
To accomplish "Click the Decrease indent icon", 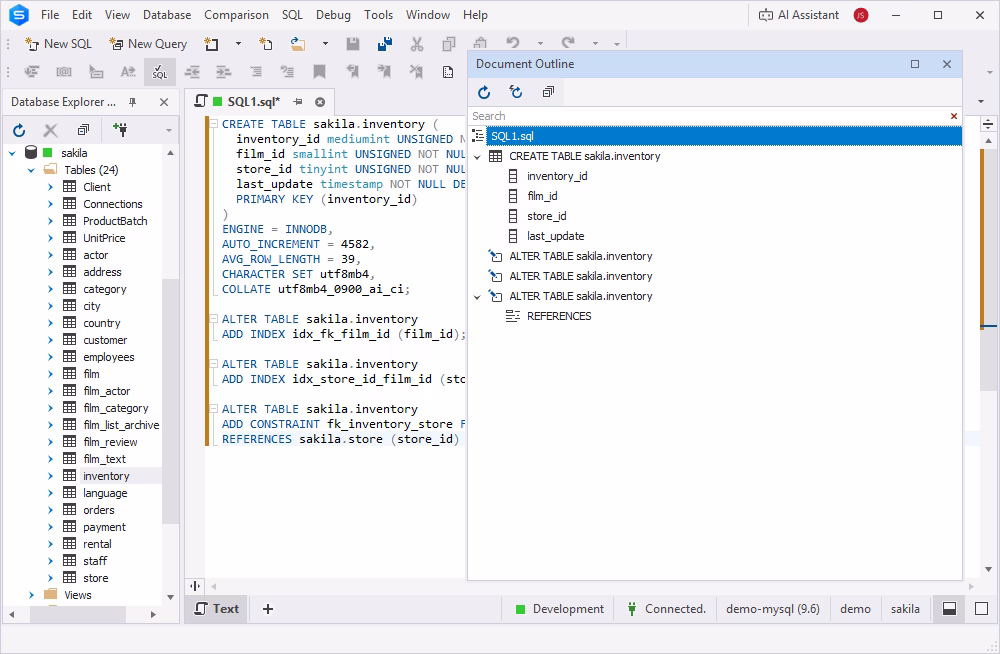I will pos(192,72).
